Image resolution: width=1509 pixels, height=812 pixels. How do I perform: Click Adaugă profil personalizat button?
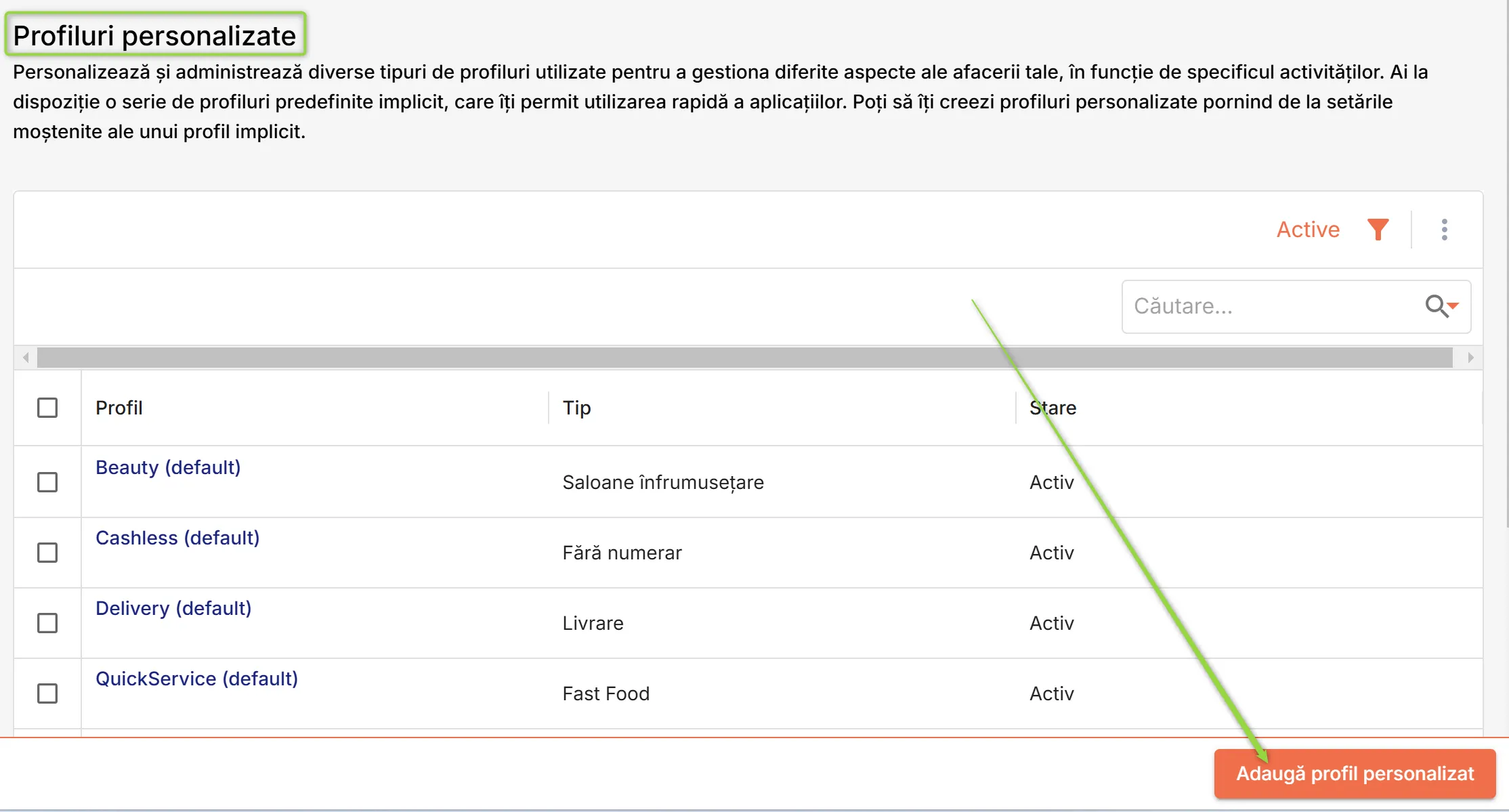pos(1355,773)
